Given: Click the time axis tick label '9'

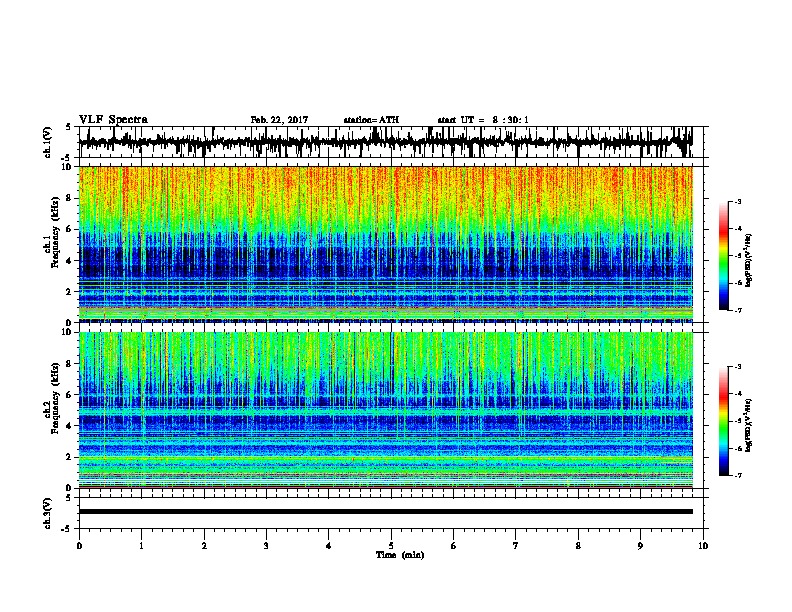Looking at the screenshot, I should pos(640,545).
